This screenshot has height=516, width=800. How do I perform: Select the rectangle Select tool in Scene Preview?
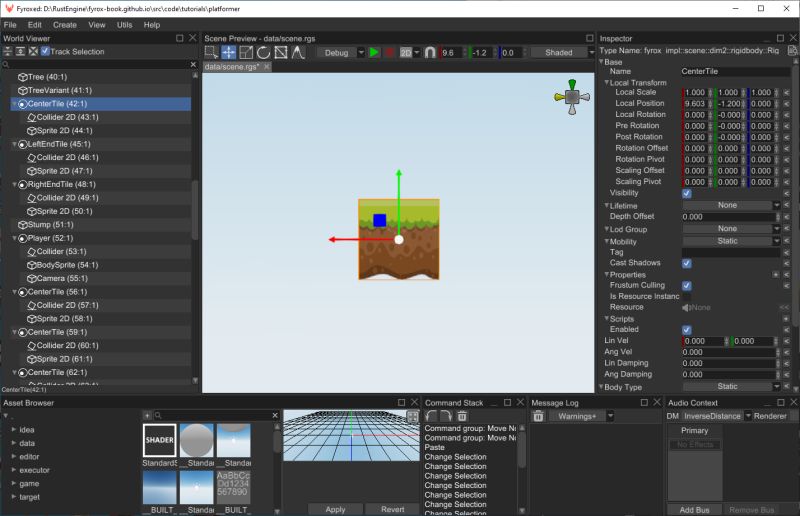[x=211, y=52]
